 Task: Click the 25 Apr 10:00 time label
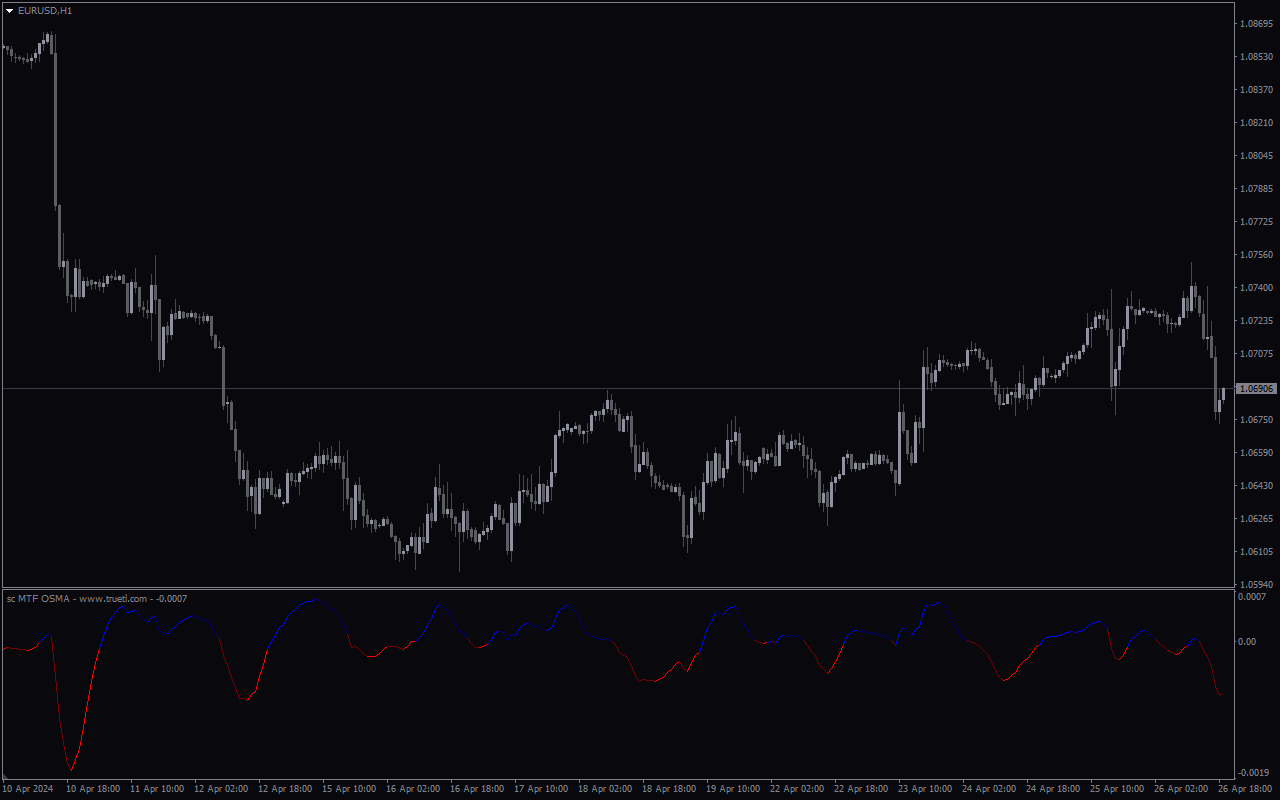pos(1117,789)
